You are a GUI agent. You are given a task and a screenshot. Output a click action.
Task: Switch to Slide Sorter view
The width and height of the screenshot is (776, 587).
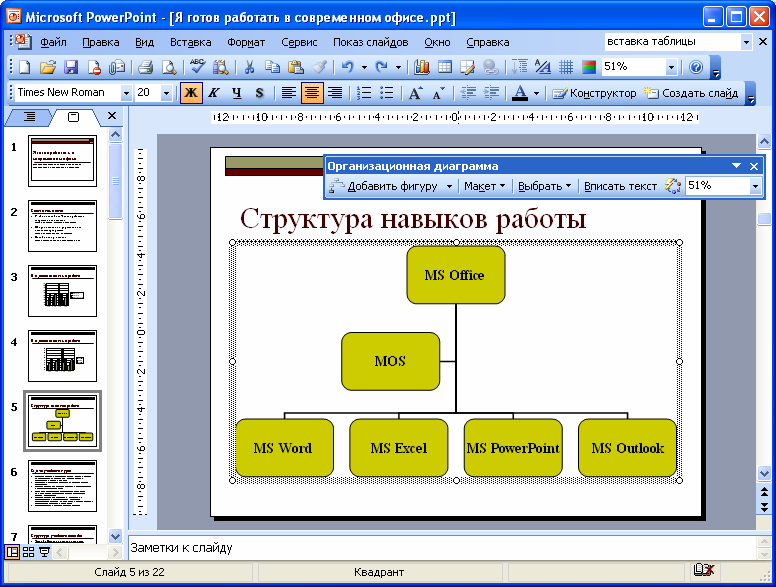pyautogui.click(x=29, y=552)
